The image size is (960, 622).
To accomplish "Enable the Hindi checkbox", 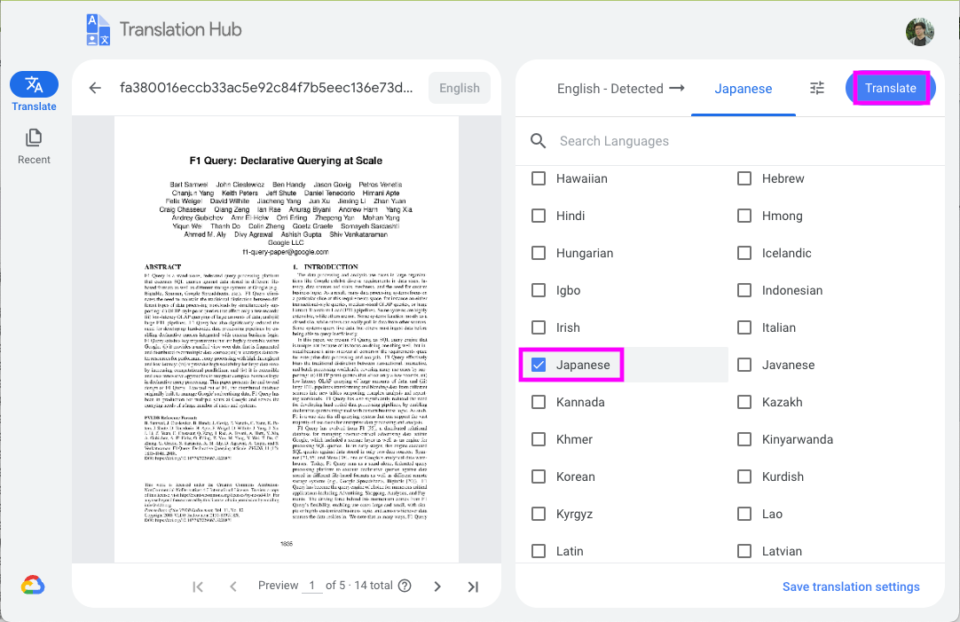I will pyautogui.click(x=539, y=215).
